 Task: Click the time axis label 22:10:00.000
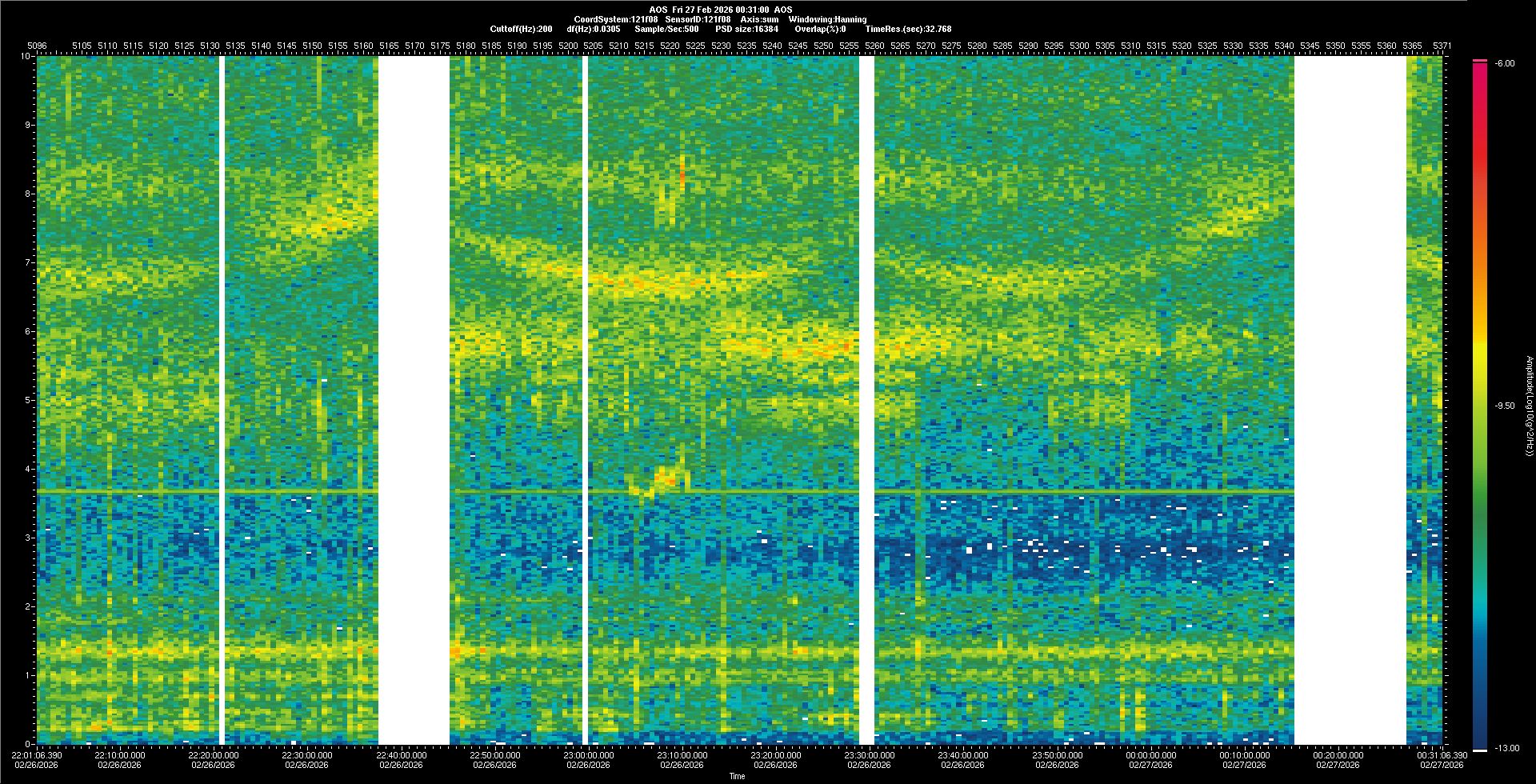[120, 755]
